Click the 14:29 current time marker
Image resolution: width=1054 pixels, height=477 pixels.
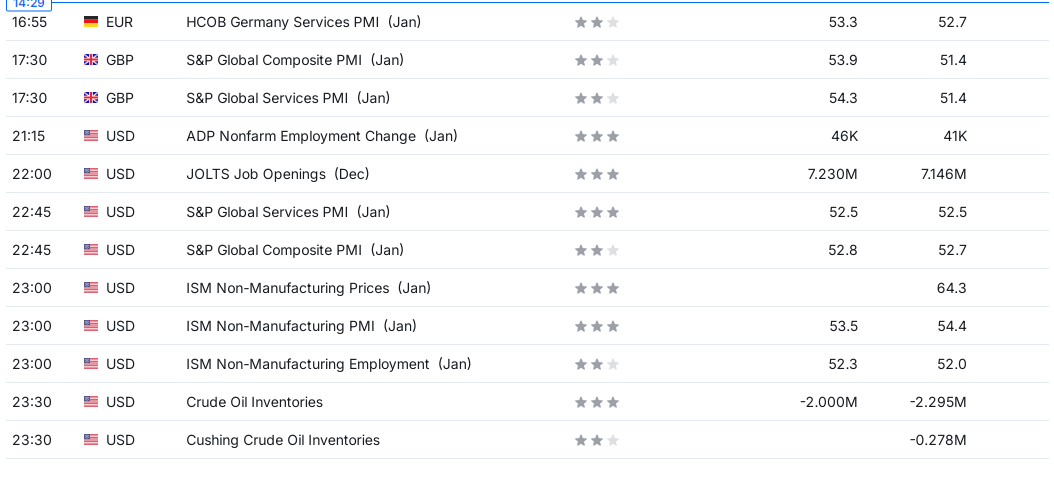pyautogui.click(x=28, y=4)
